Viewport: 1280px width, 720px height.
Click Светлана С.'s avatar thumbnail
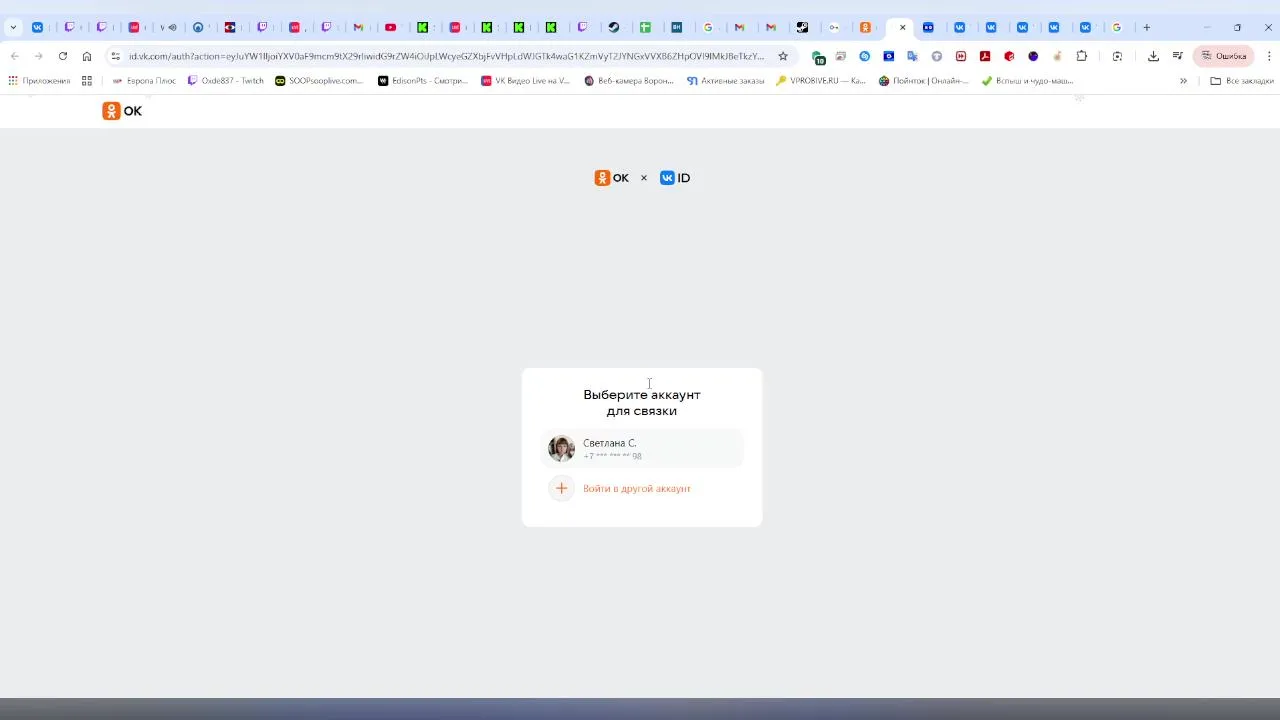[x=561, y=449]
